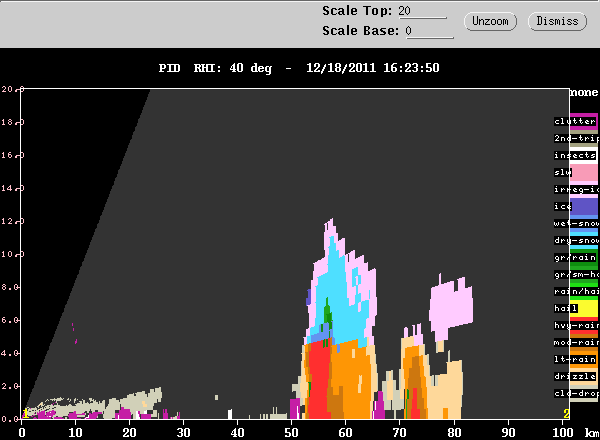Click the Dismiss button
This screenshot has width=600, height=440.
click(x=557, y=21)
